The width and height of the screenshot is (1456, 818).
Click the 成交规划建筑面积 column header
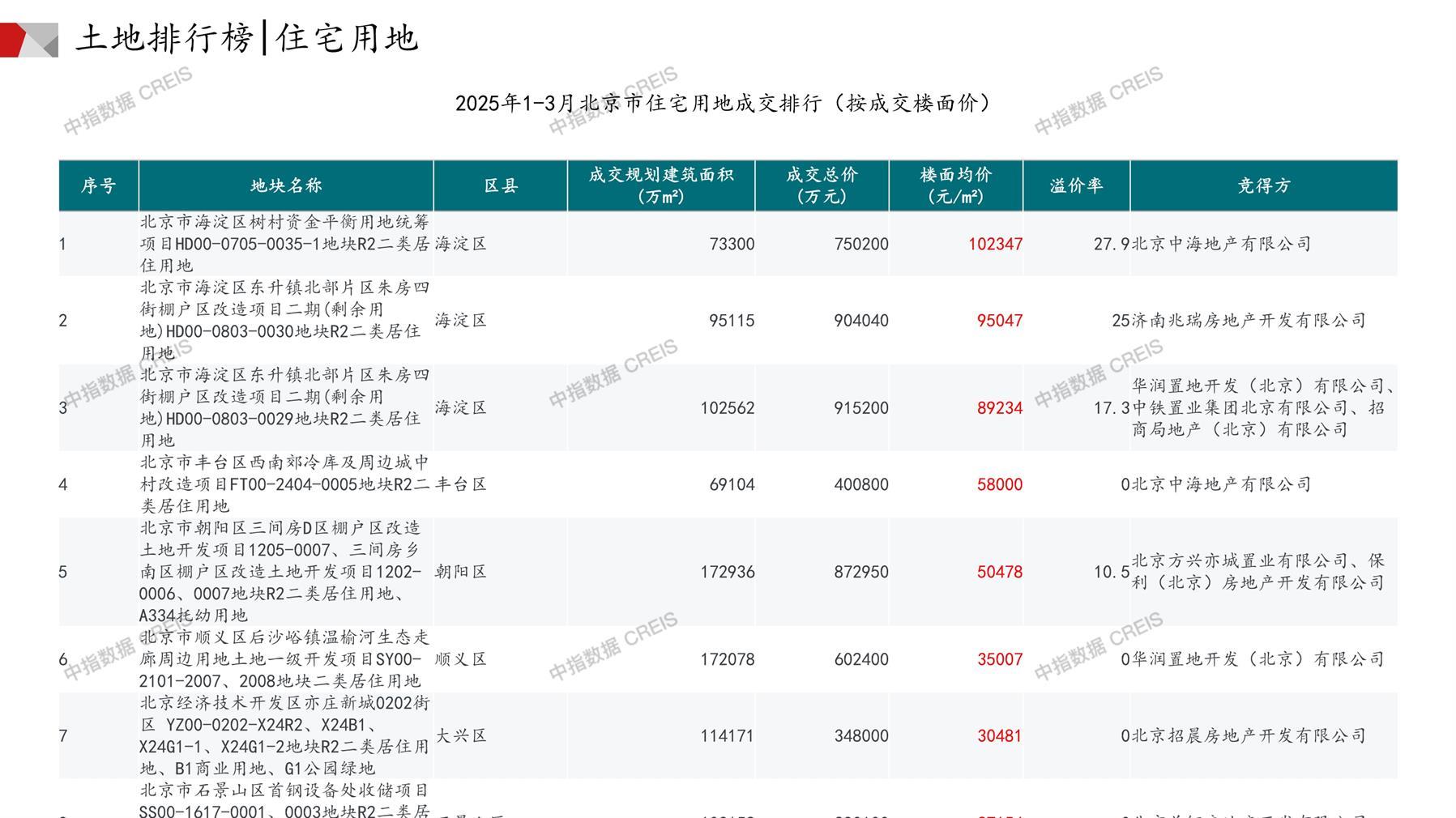pos(660,185)
